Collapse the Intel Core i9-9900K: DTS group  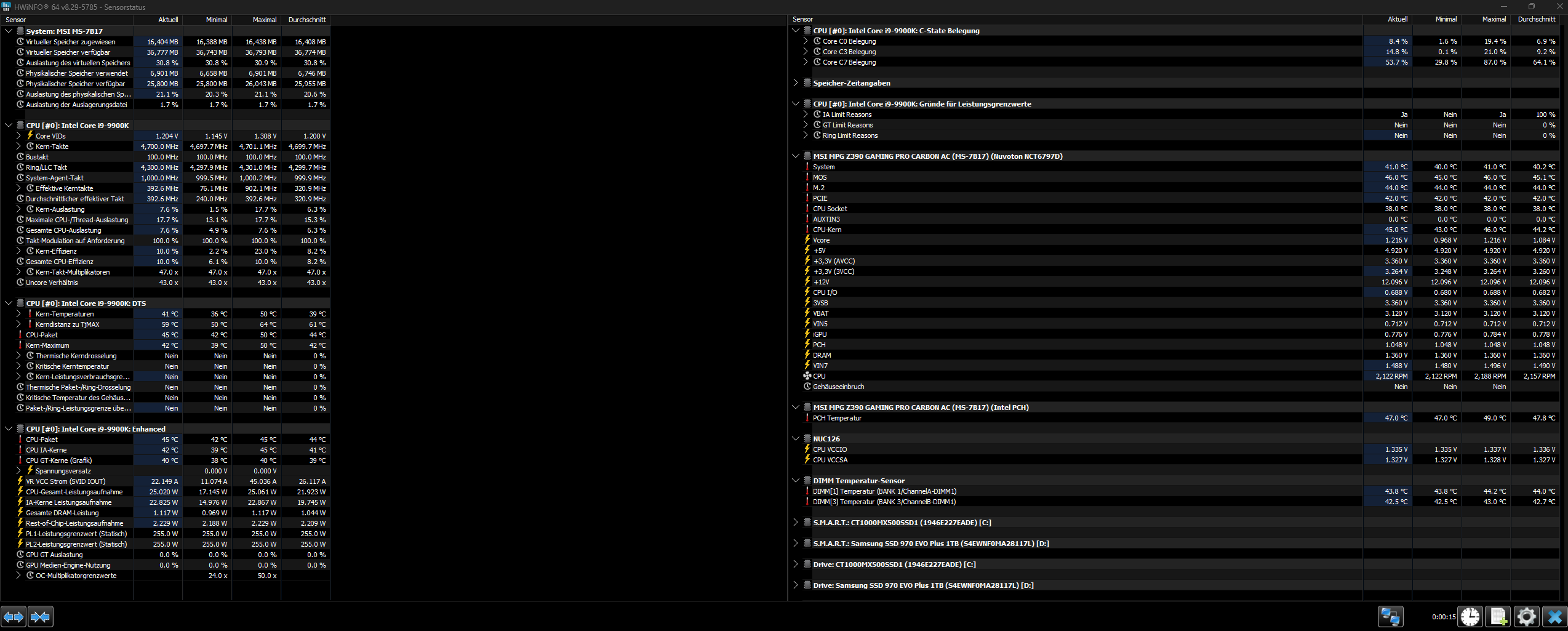tap(9, 303)
